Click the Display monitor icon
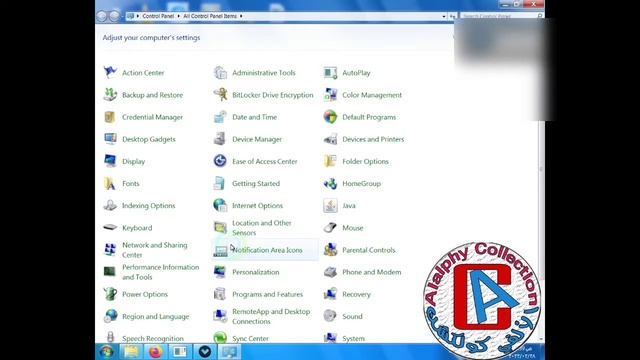The height and width of the screenshot is (360, 640). [x=110, y=161]
